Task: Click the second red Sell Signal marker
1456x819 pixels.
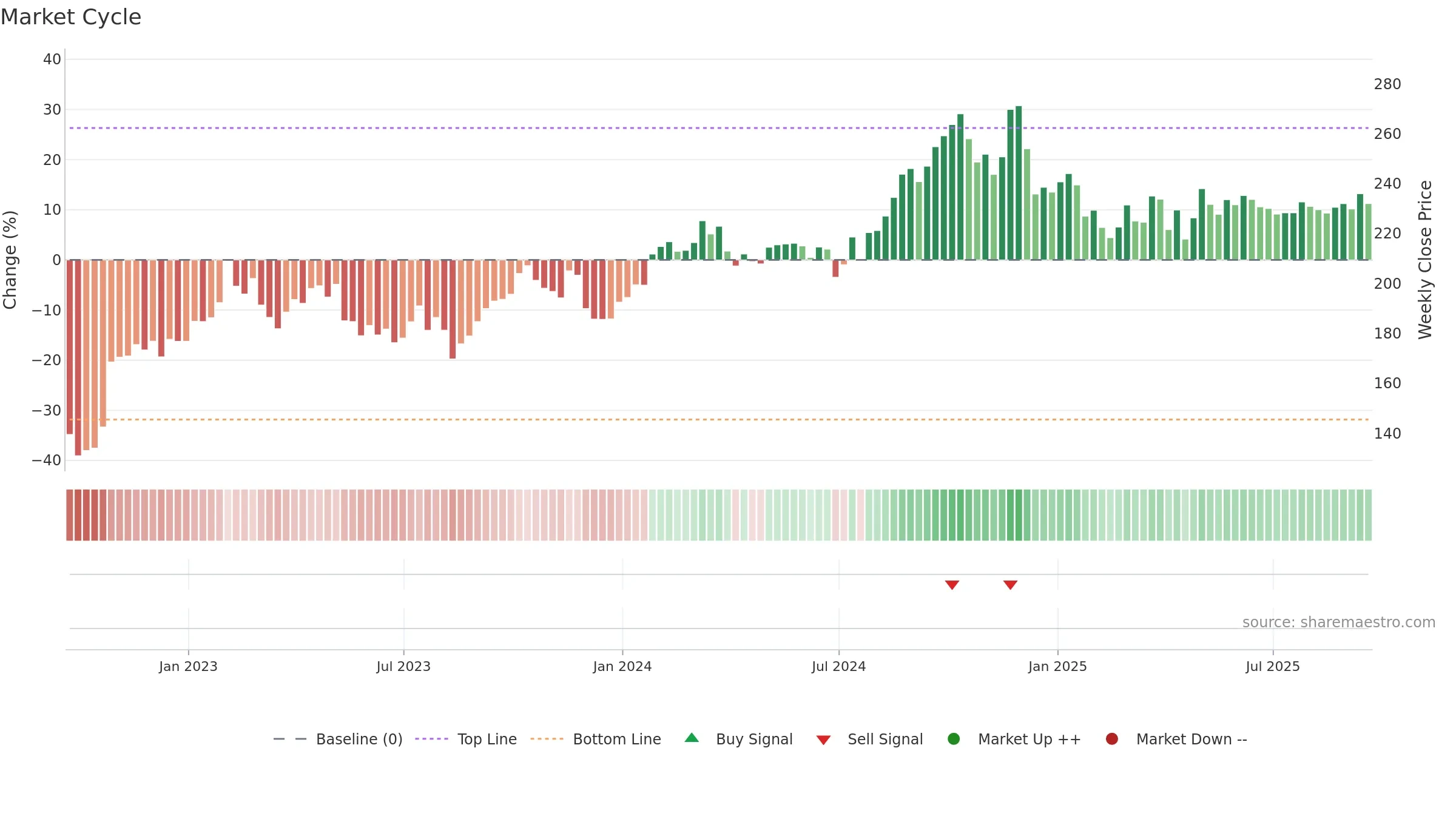Action: click(x=1010, y=585)
